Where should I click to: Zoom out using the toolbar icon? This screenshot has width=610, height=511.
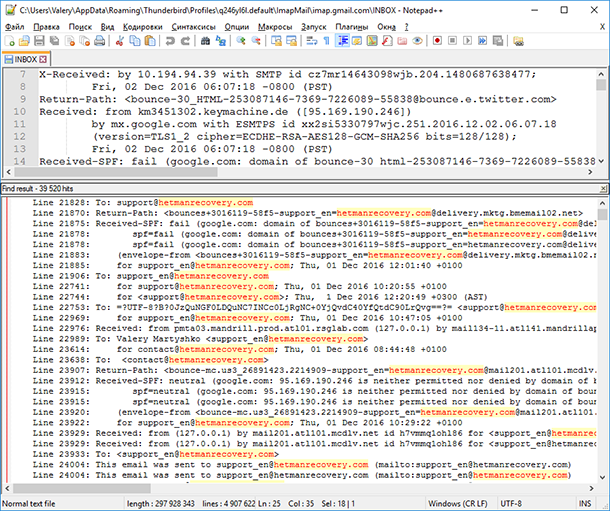pos(256,41)
